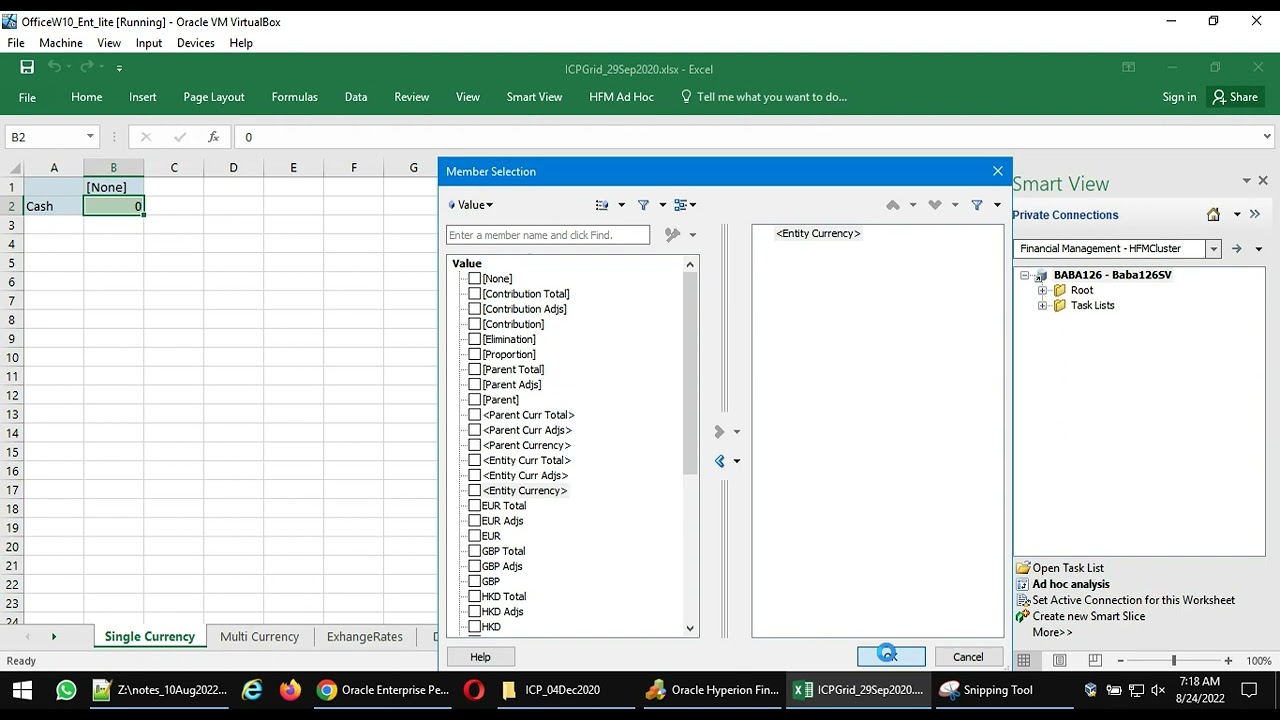1280x720 pixels.
Task: Open the HFM Ad Hoc ribbon tab
Action: [x=621, y=97]
